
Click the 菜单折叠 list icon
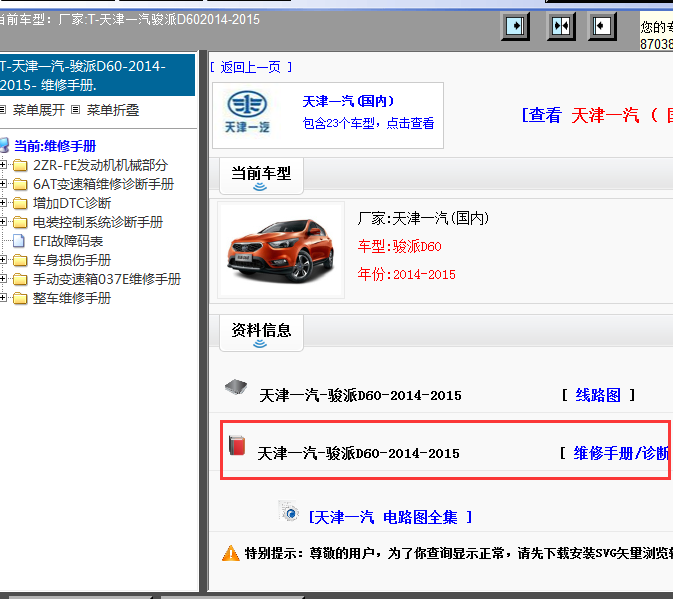76,110
